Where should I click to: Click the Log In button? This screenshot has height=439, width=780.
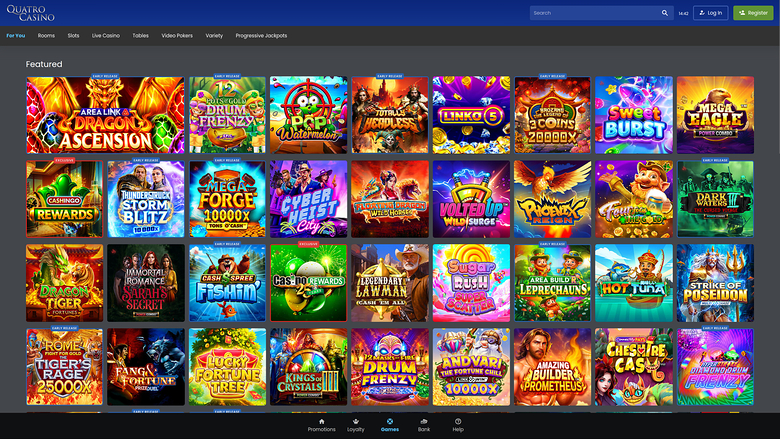pyautogui.click(x=711, y=13)
